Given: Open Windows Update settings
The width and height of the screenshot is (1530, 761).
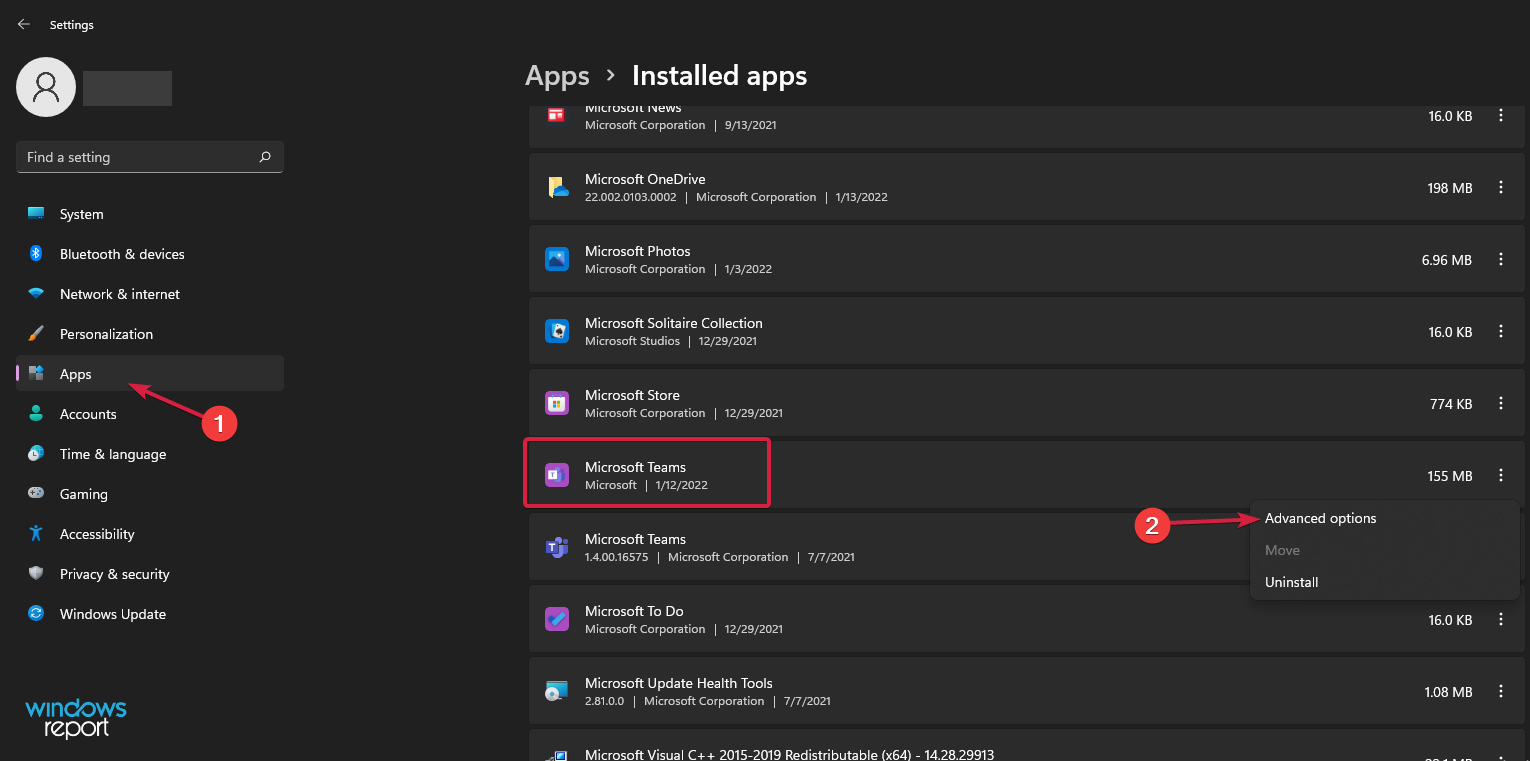Looking at the screenshot, I should 150,614.
